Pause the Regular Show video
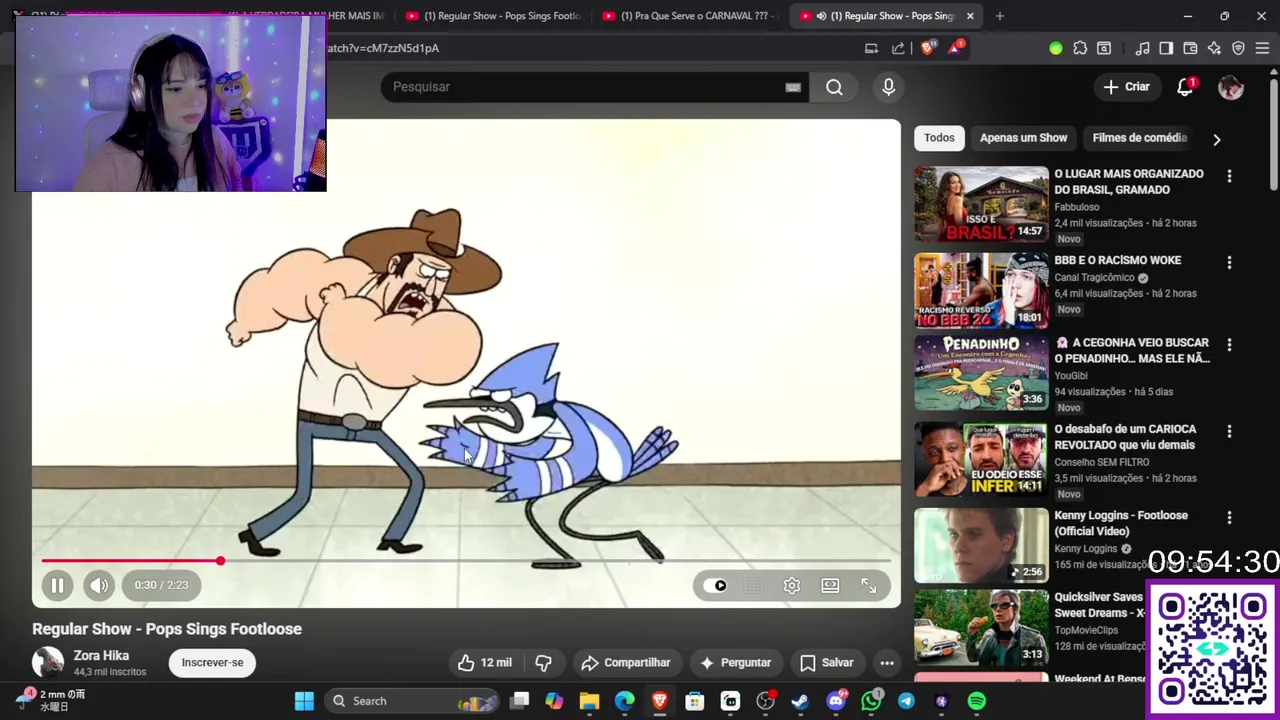The height and width of the screenshot is (720, 1280). pyautogui.click(x=57, y=586)
